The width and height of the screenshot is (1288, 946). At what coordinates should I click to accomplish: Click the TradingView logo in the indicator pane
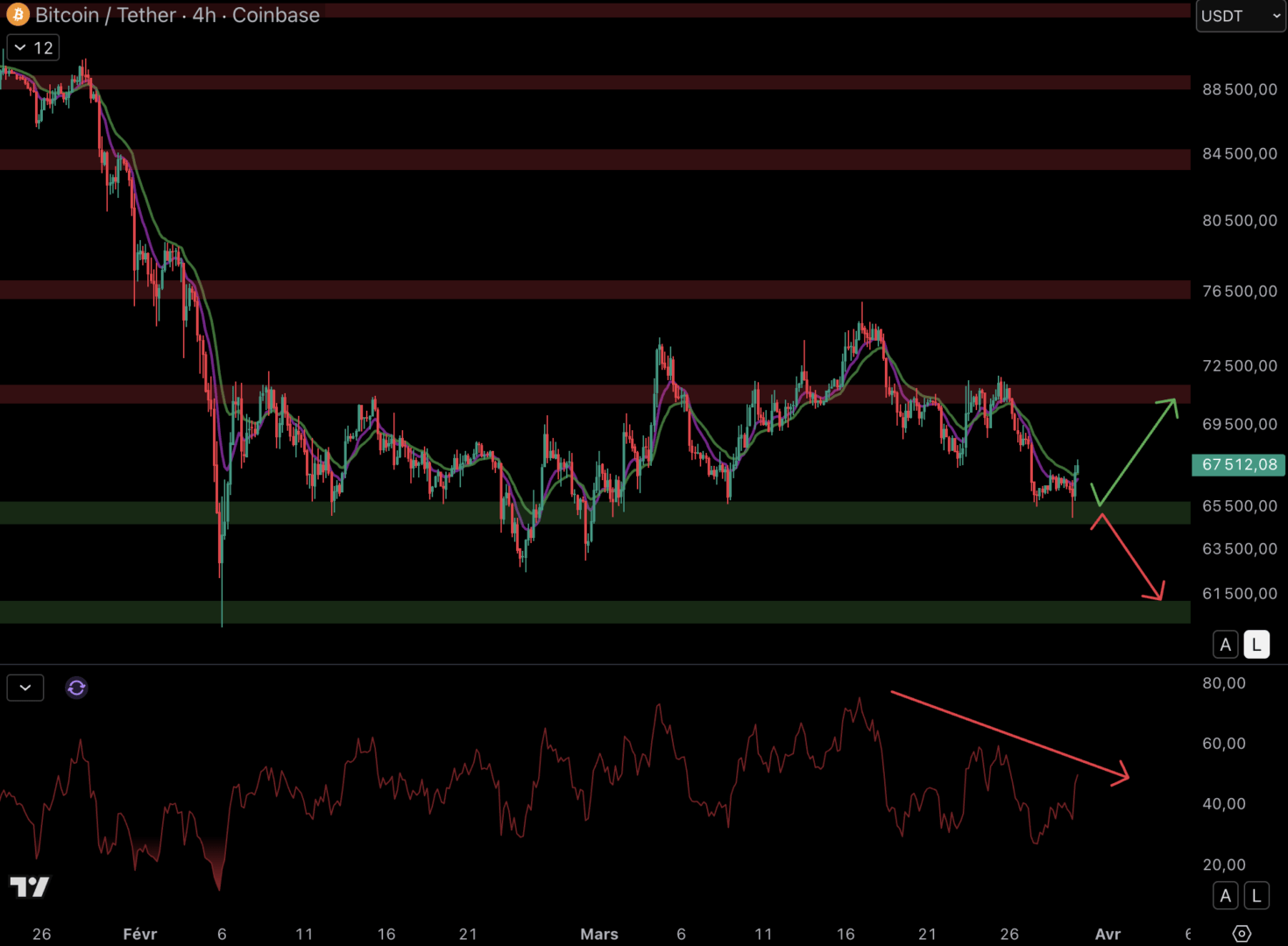click(30, 886)
